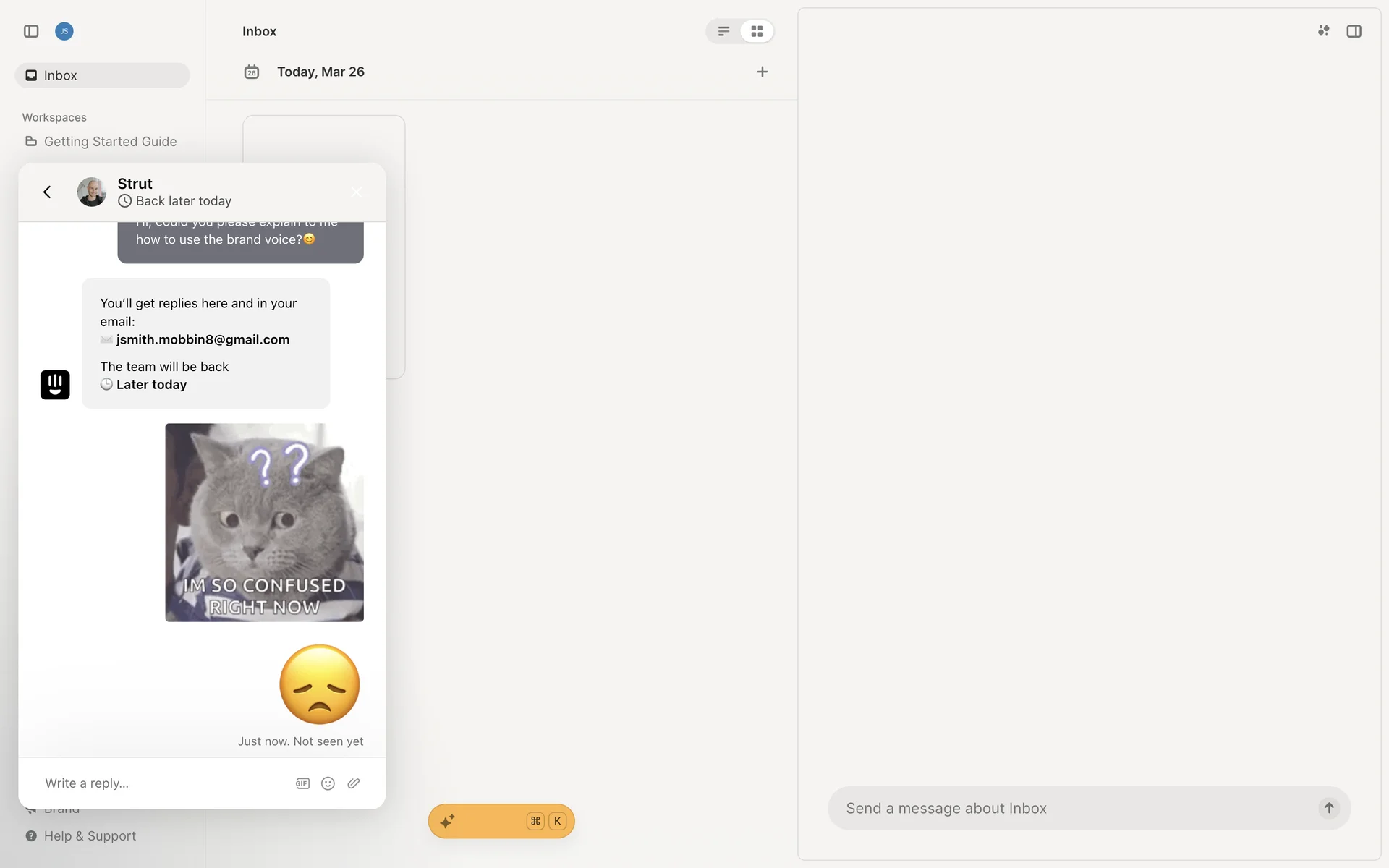Click the JS user avatar
1389x868 pixels.
tap(64, 31)
